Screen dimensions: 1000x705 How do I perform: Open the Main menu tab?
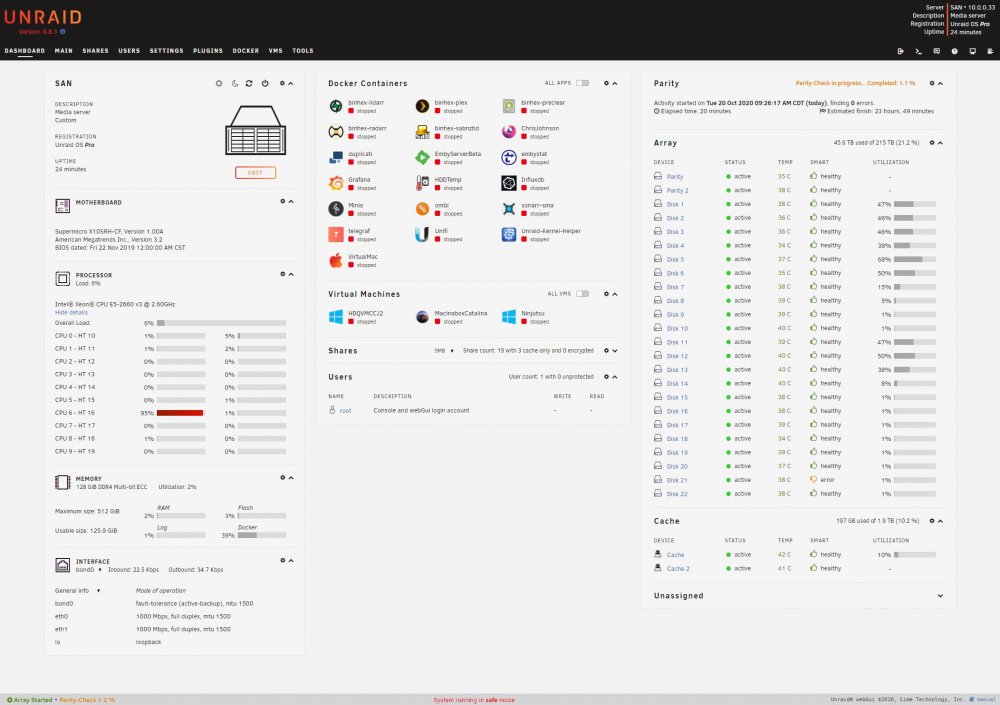[x=64, y=50]
